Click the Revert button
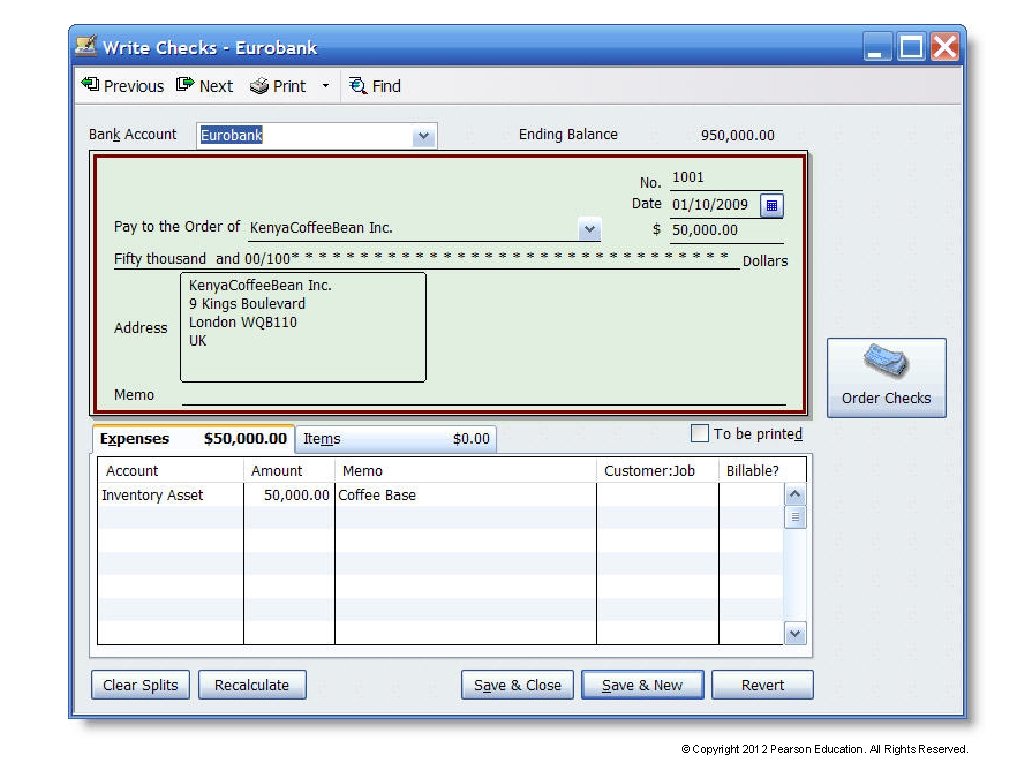1024x768 pixels. [762, 685]
